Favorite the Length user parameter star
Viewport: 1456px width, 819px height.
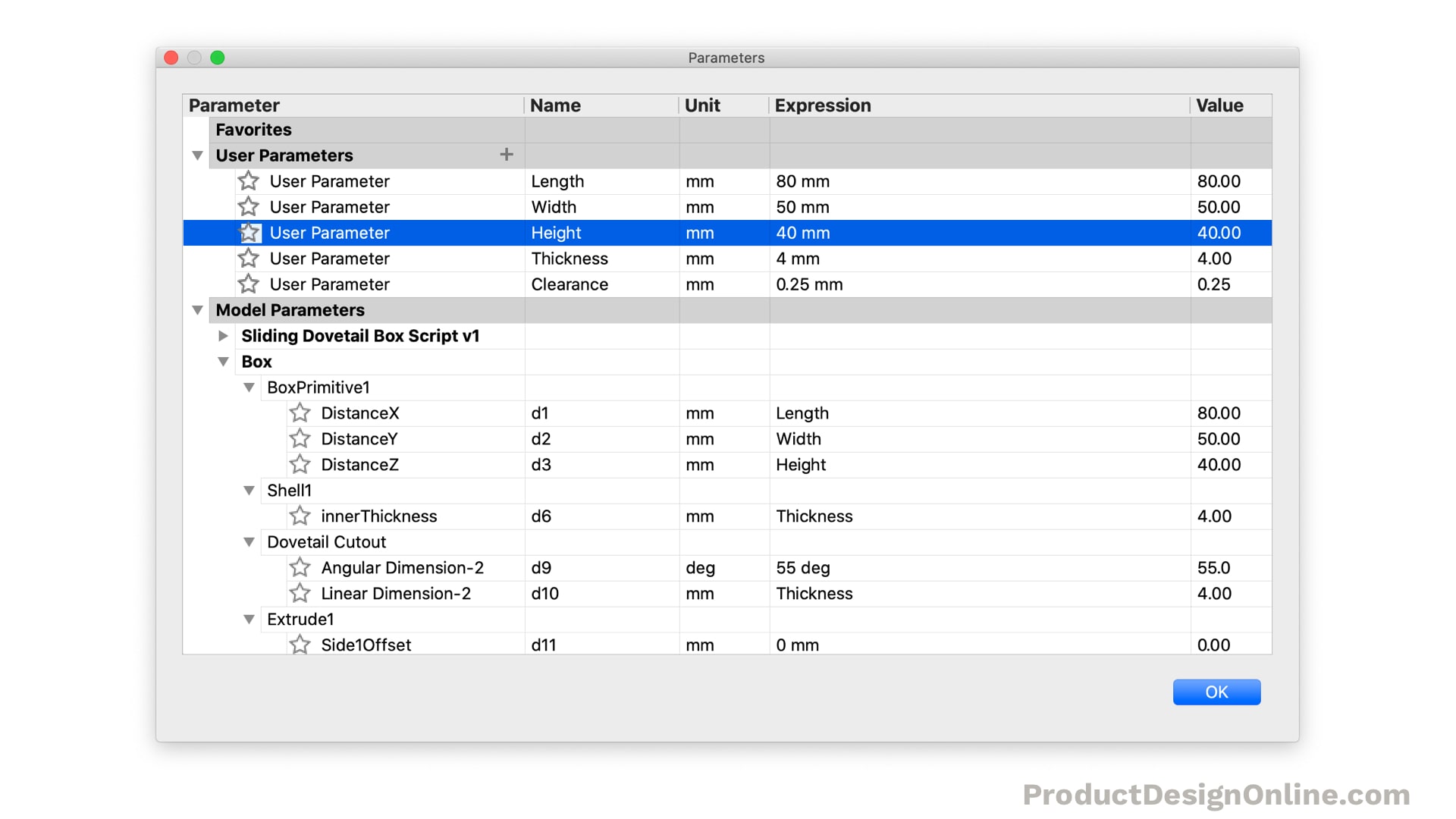coord(248,181)
